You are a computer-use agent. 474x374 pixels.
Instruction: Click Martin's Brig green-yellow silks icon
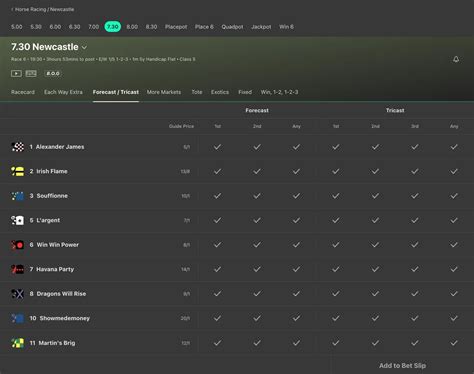click(x=18, y=343)
